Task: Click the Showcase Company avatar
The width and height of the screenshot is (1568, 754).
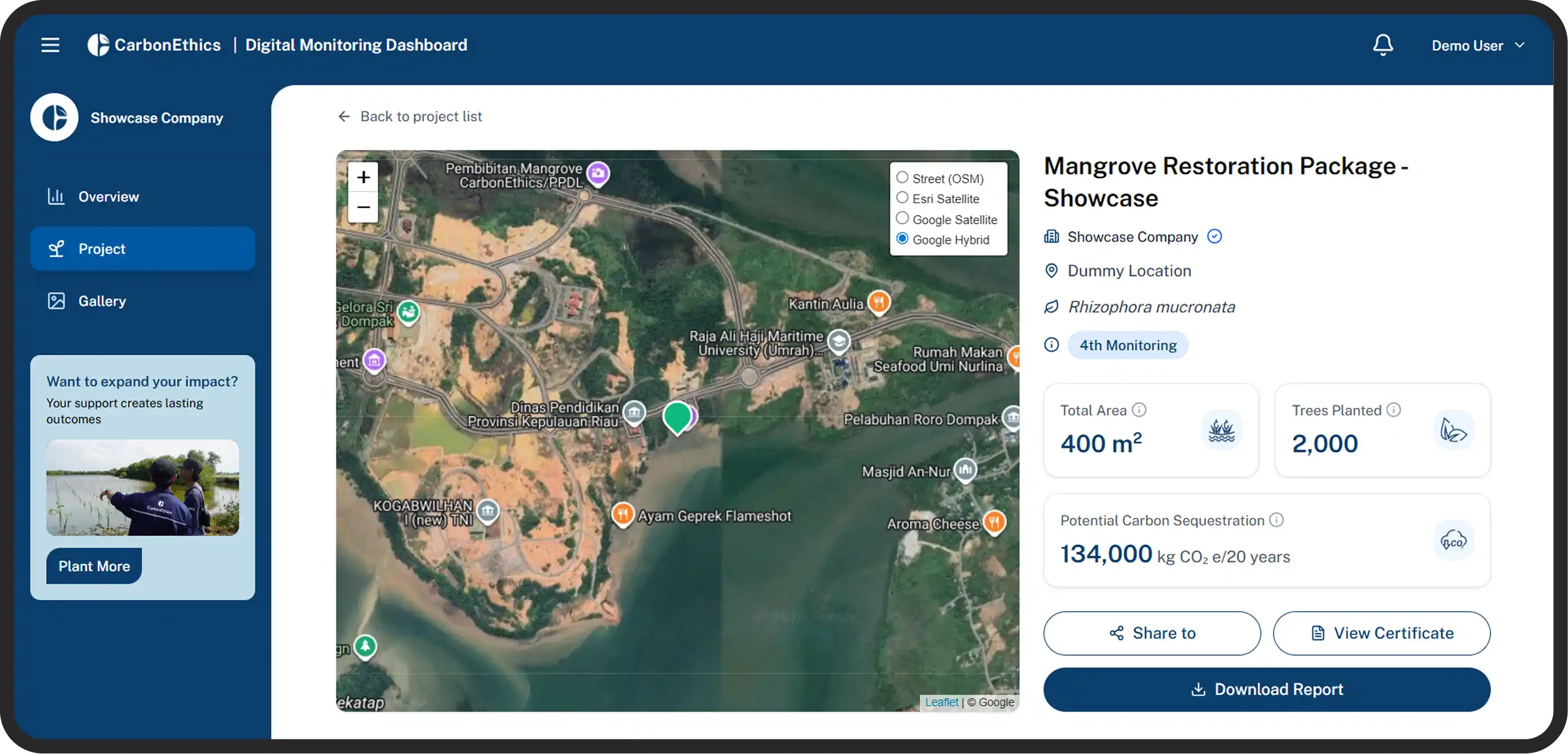Action: pos(54,117)
